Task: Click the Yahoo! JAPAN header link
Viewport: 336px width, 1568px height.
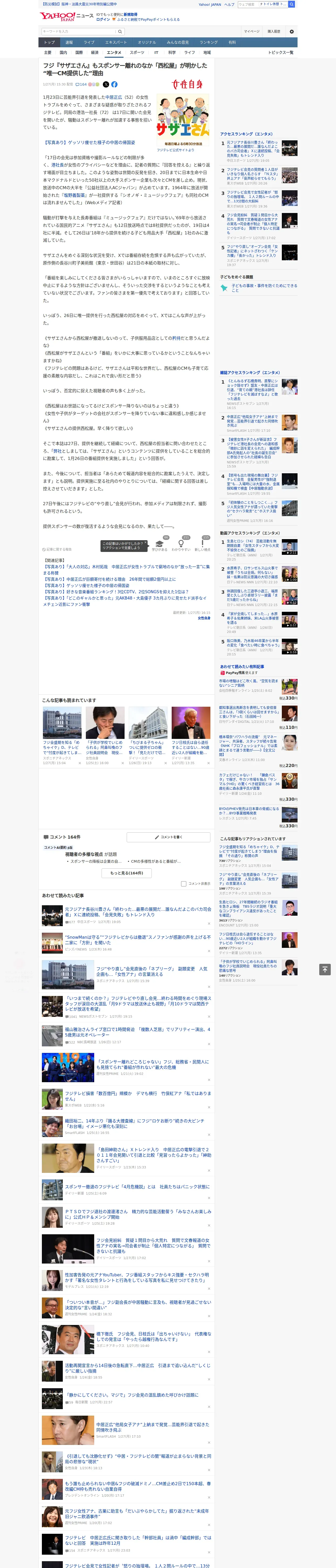Action: (x=210, y=4)
